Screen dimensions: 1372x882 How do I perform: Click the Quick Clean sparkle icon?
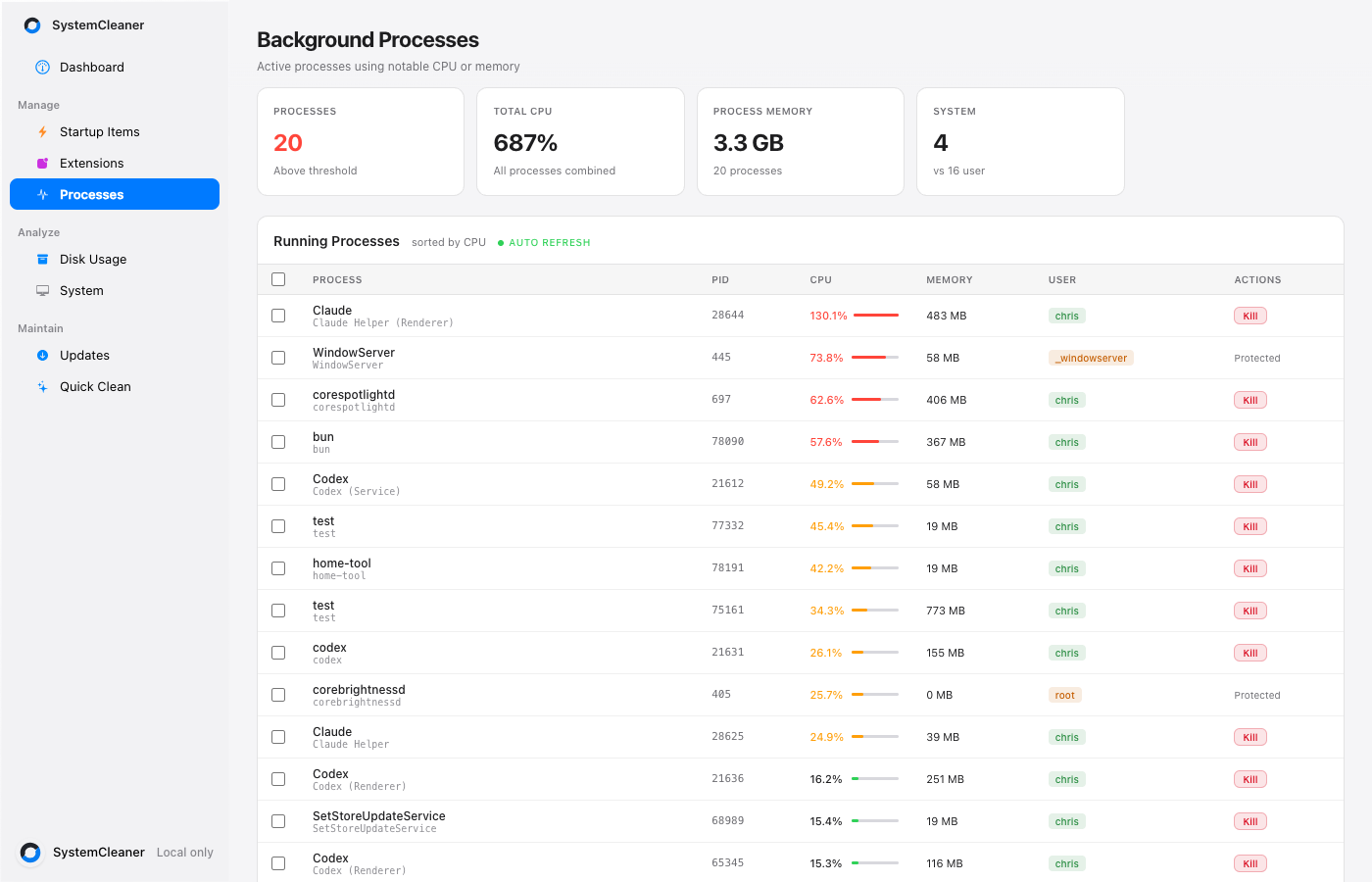[42, 387]
